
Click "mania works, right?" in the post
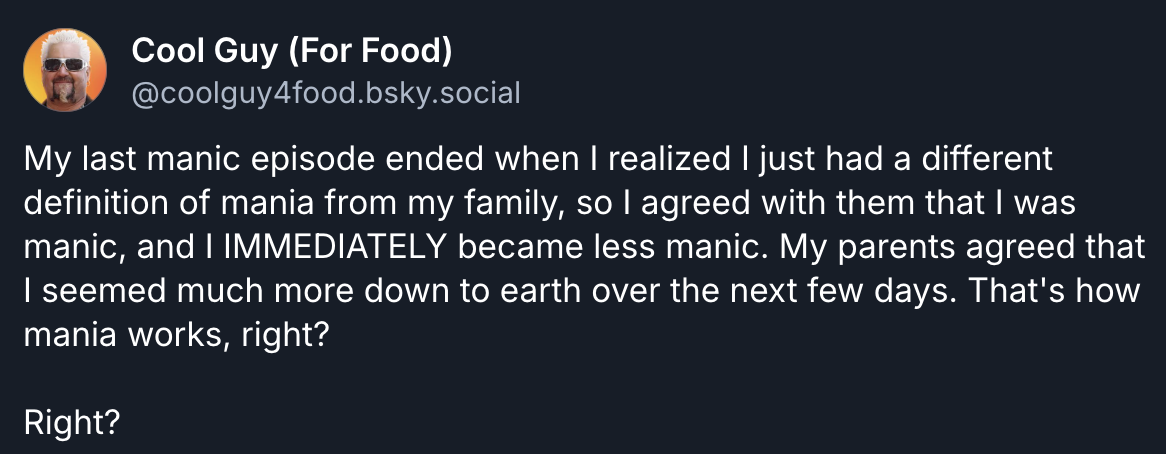176,334
